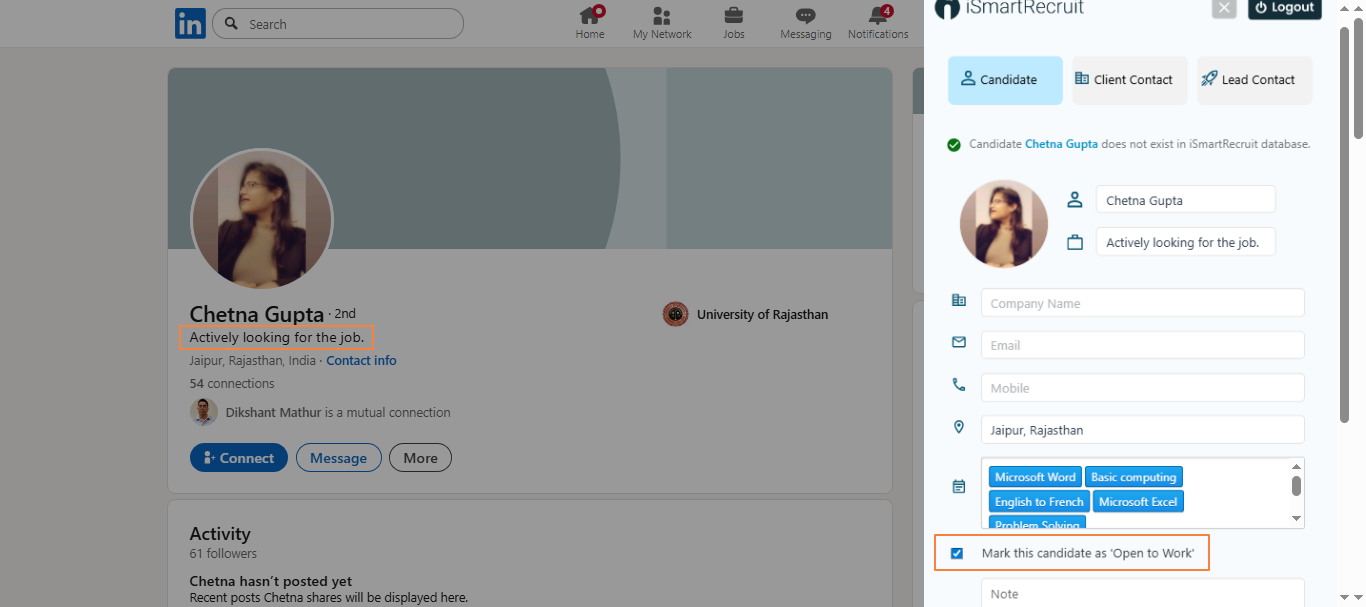Click the Logout button
Image resolution: width=1366 pixels, height=607 pixels.
[x=1284, y=8]
